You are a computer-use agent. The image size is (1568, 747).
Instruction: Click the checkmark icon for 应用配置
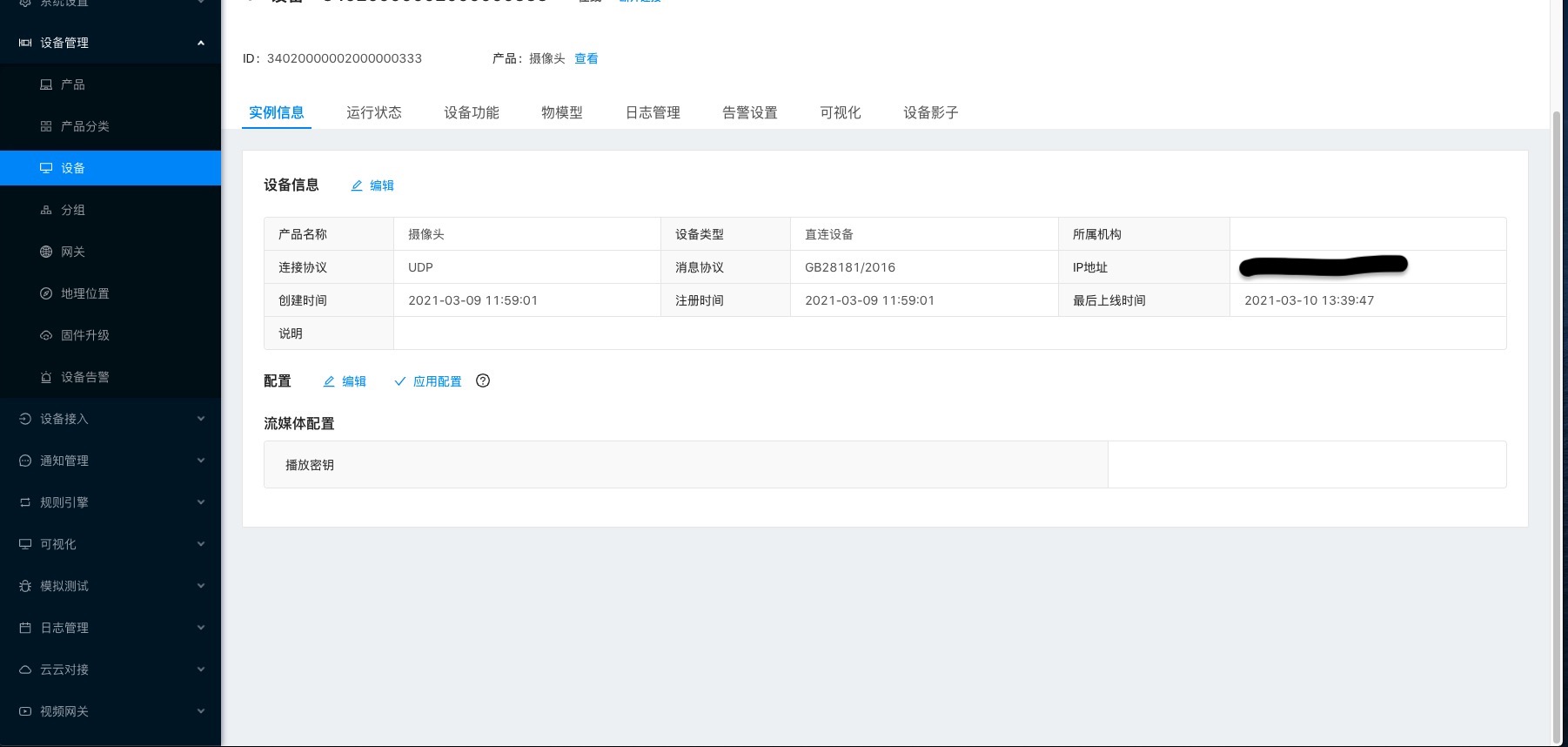pos(400,381)
